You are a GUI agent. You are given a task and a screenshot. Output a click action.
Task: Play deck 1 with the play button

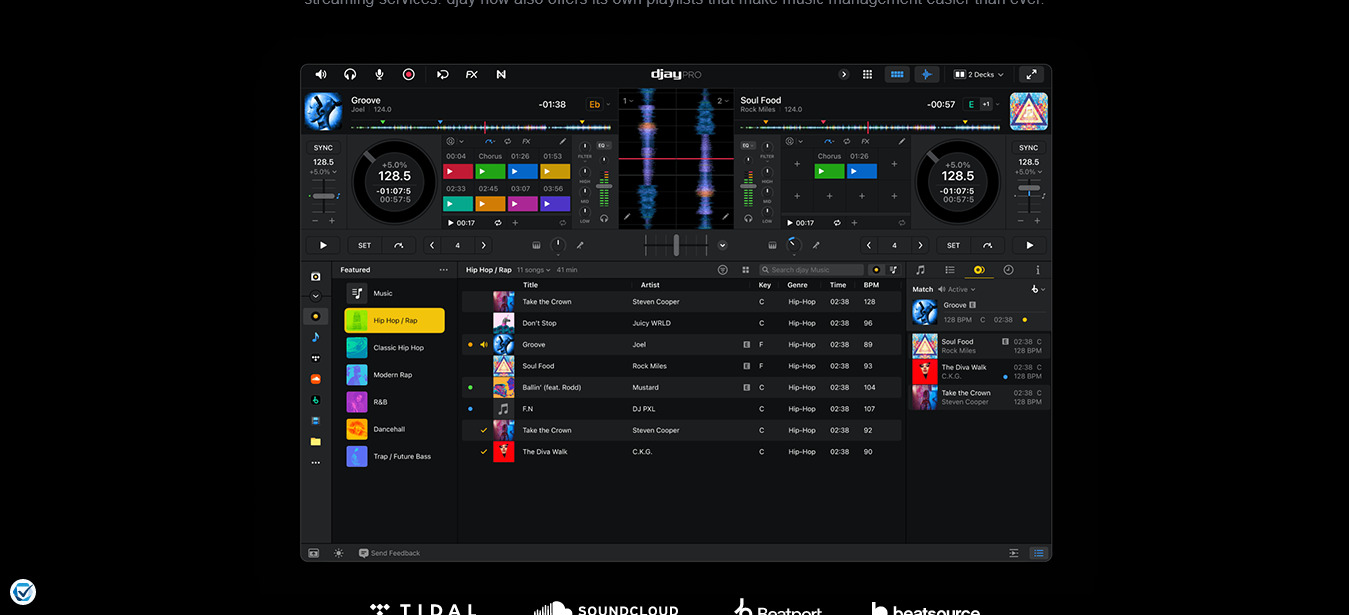point(323,245)
